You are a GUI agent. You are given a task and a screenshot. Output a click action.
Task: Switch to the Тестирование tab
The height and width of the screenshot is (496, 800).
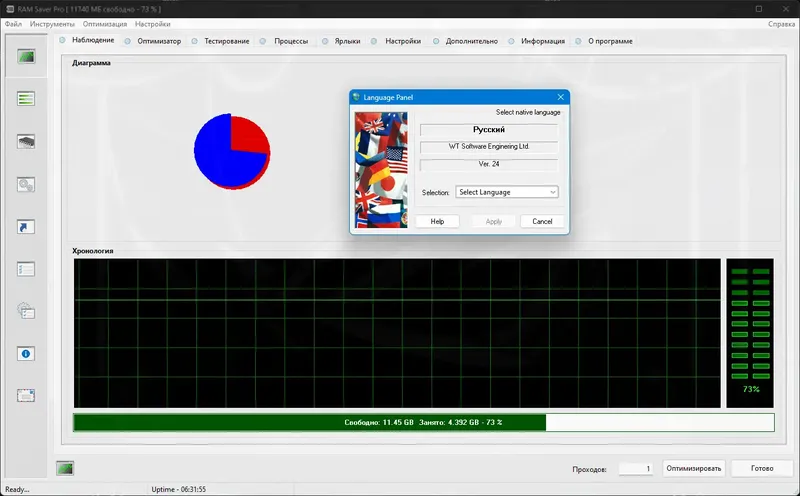[227, 41]
